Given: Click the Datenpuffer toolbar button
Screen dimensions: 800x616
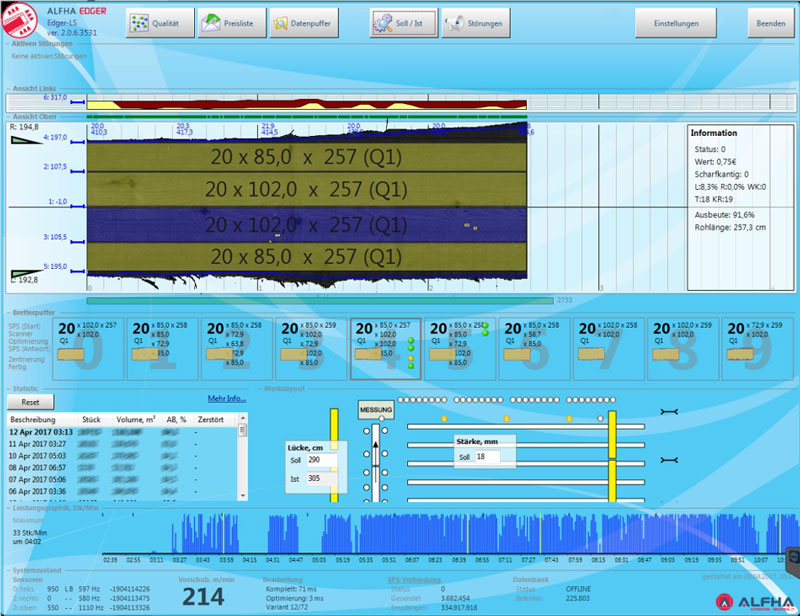Looking at the screenshot, I should point(296,23).
